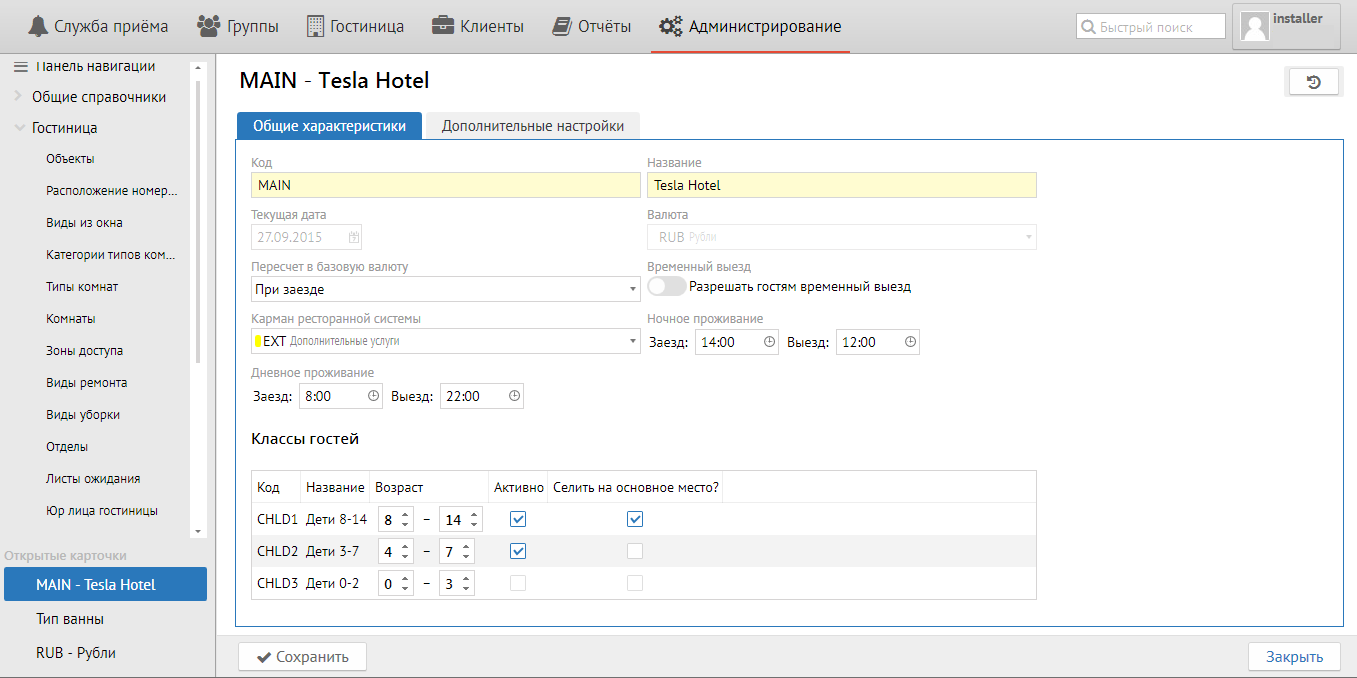Enable temporary guest departure toggle
This screenshot has width=1357, height=678.
[667, 287]
